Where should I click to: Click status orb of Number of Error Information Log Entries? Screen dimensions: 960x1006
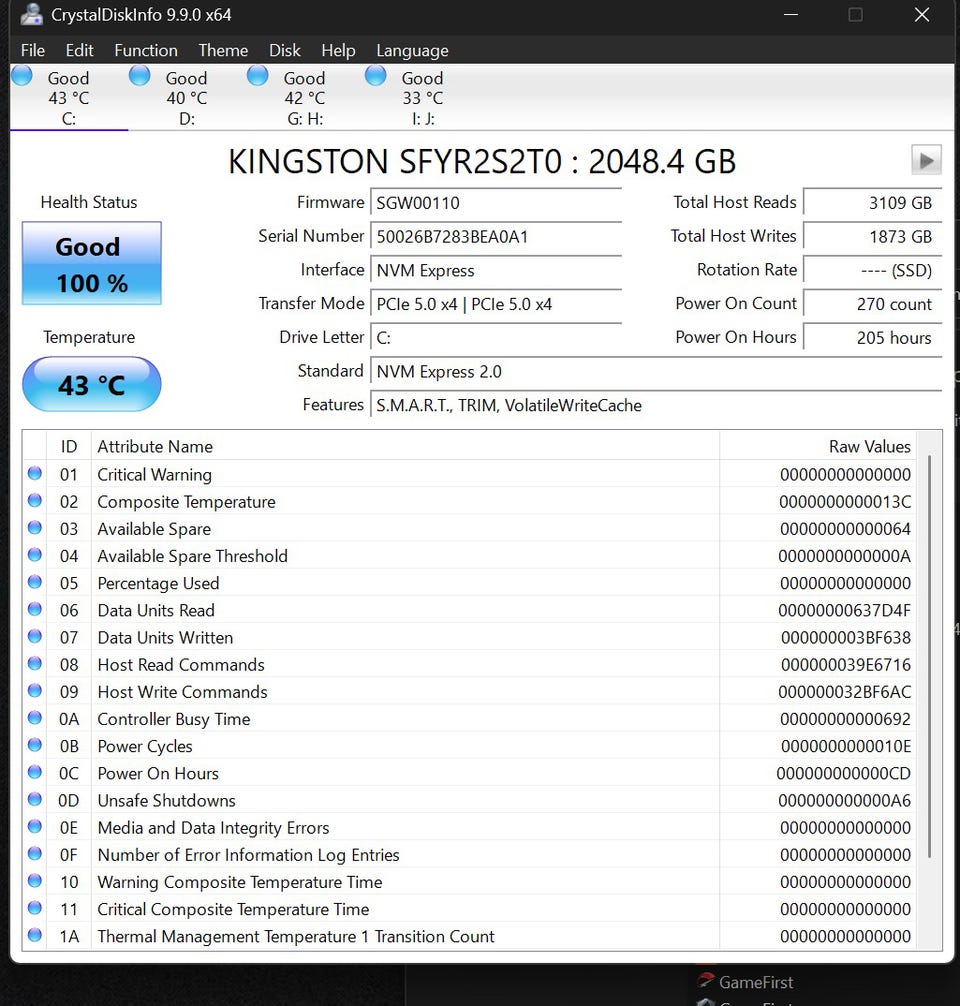[x=35, y=853]
